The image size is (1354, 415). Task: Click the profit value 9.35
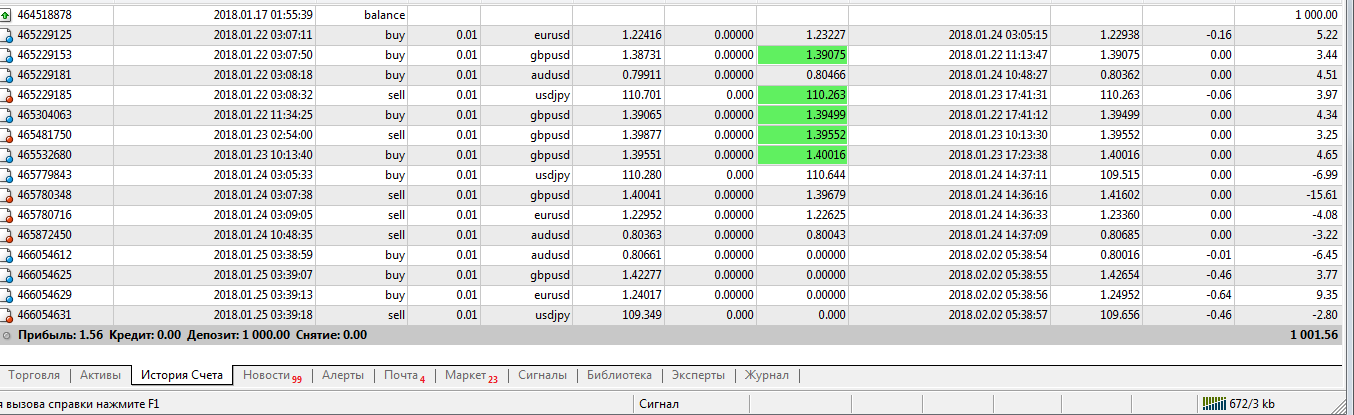pos(1326,295)
